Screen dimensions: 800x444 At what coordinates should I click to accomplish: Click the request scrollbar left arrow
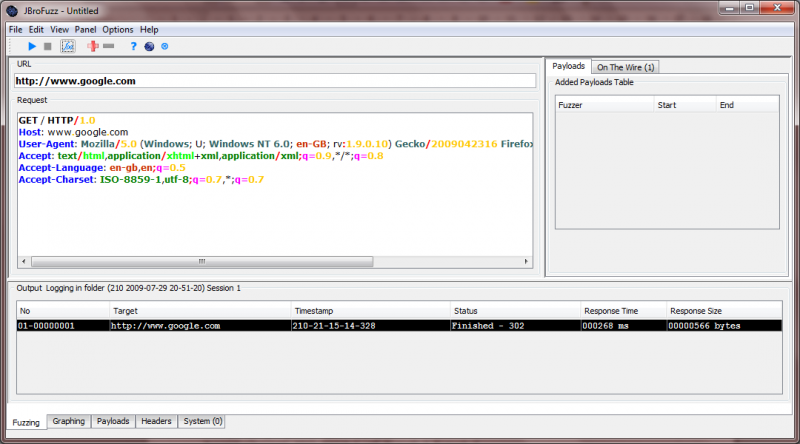click(x=23, y=261)
